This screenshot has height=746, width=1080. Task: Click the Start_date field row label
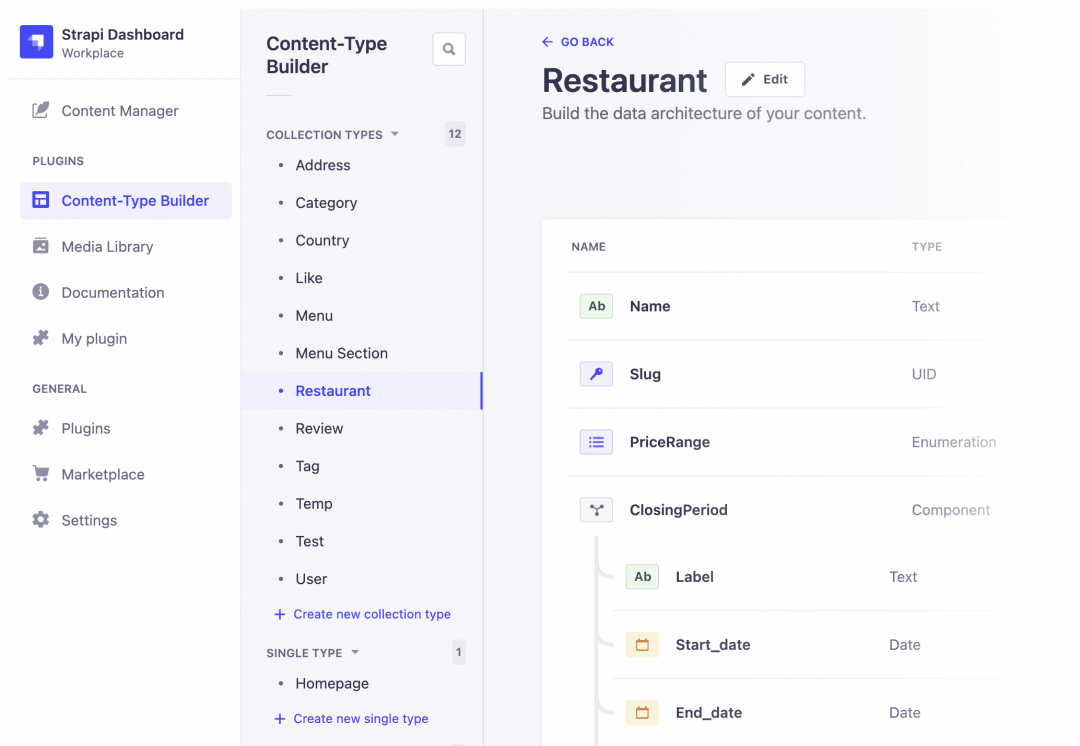pyautogui.click(x=713, y=645)
